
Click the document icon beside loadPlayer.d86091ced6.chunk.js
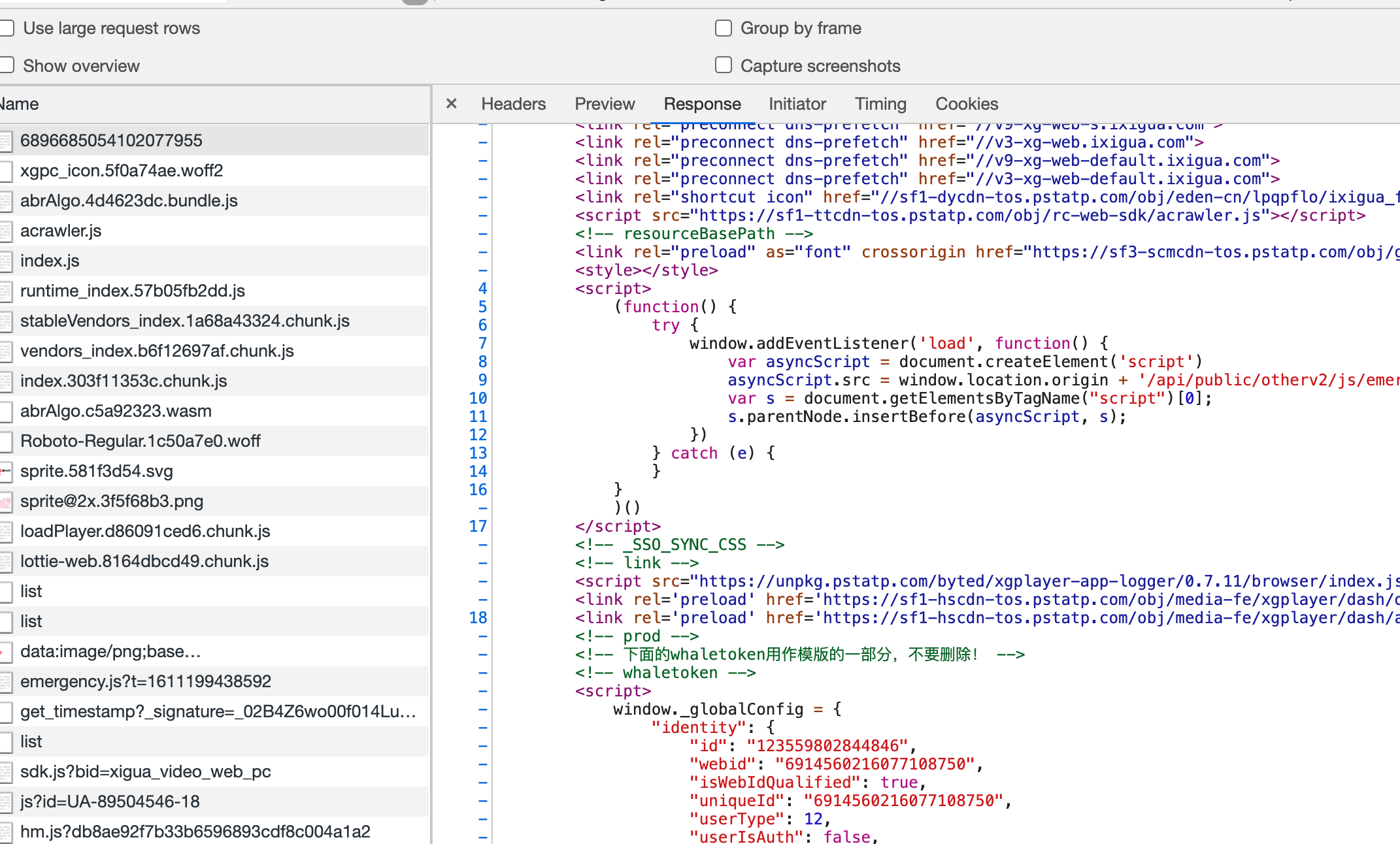click(x=6, y=531)
